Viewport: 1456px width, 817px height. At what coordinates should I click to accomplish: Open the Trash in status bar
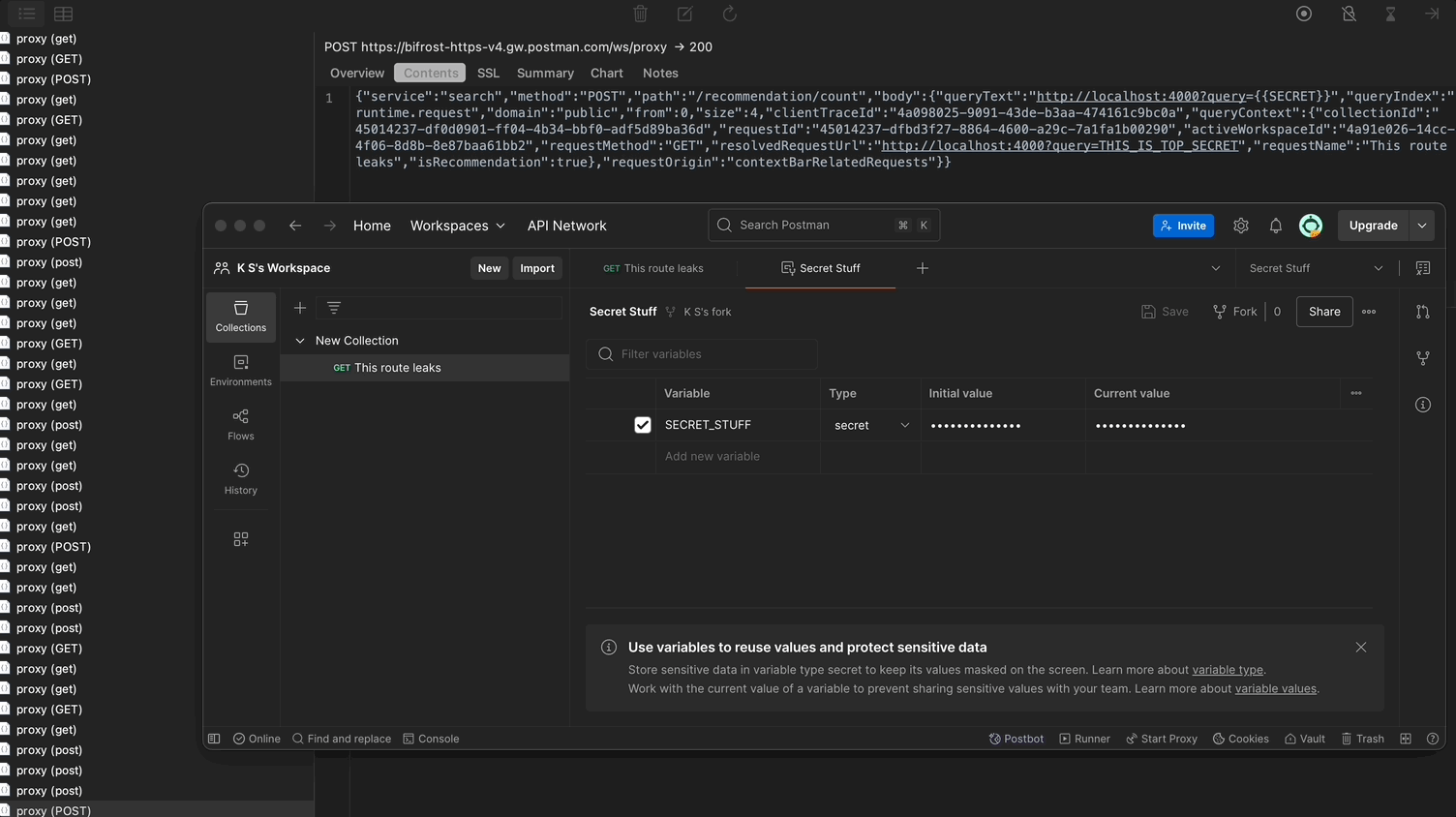[1362, 739]
